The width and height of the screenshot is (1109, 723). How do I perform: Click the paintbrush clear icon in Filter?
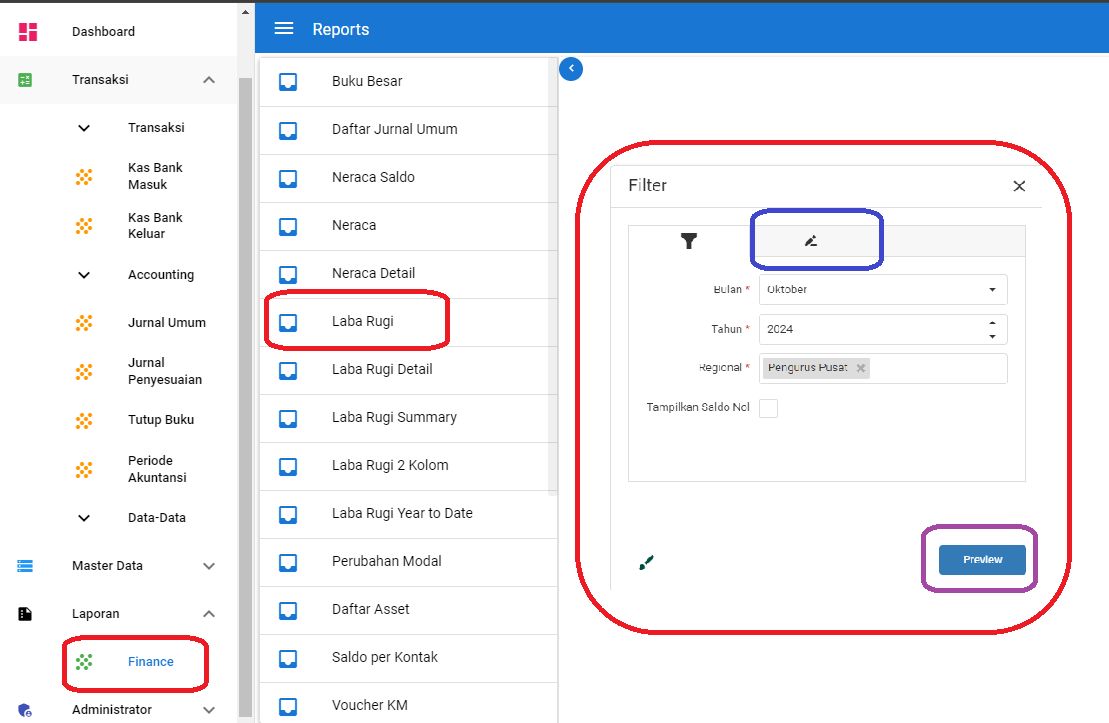pyautogui.click(x=646, y=563)
